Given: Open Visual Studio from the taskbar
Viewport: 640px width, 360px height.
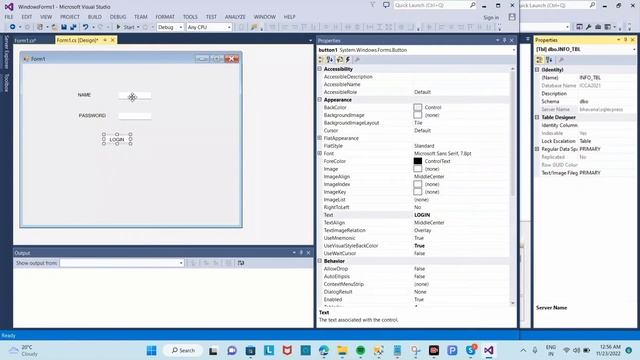Looking at the screenshot, I should 489,350.
